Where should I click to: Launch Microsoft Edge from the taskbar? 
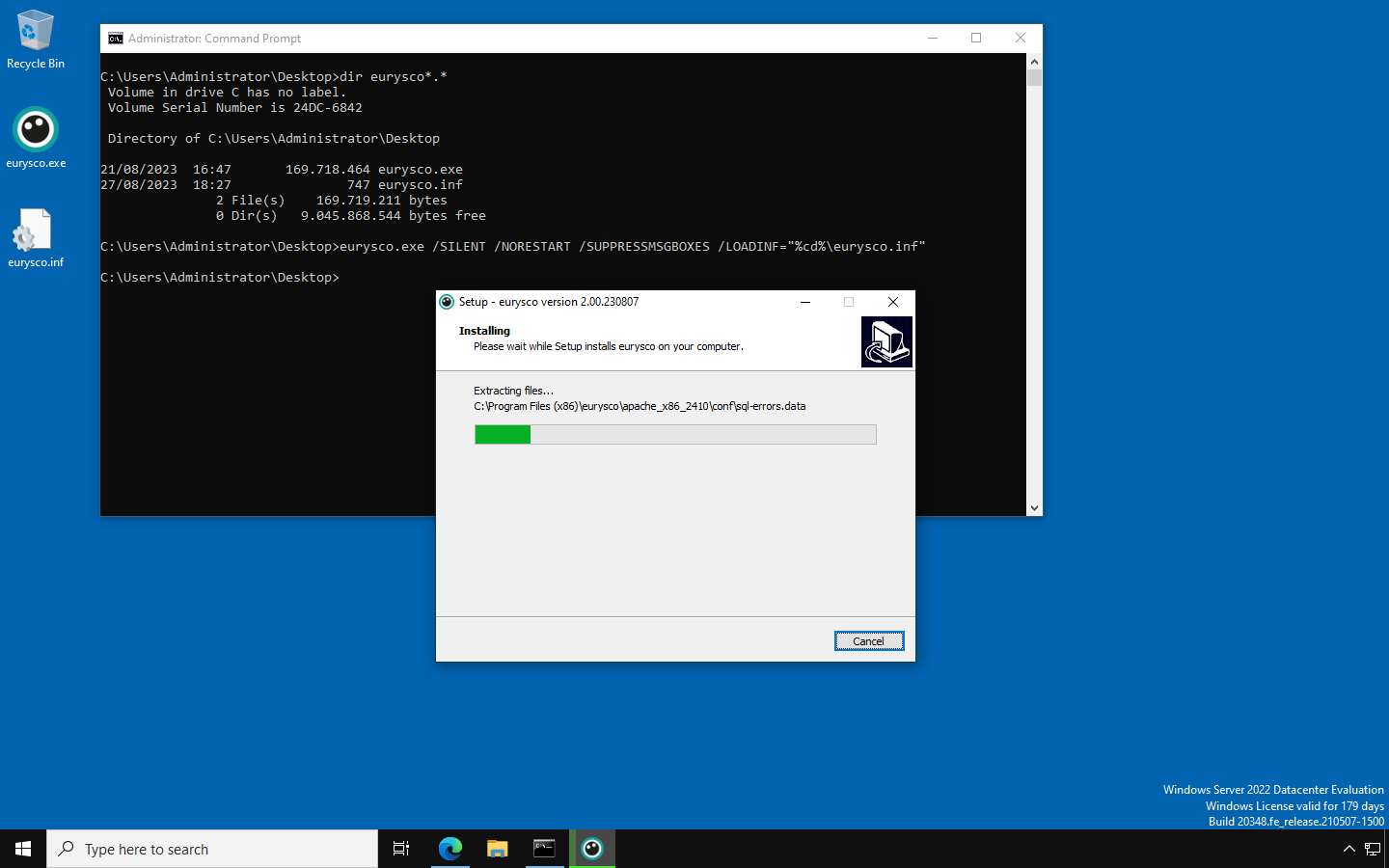(x=450, y=849)
